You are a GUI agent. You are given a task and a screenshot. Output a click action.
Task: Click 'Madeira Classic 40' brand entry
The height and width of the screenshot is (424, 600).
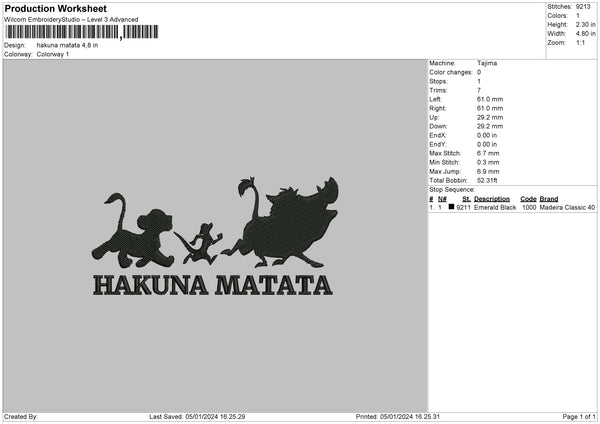point(567,207)
